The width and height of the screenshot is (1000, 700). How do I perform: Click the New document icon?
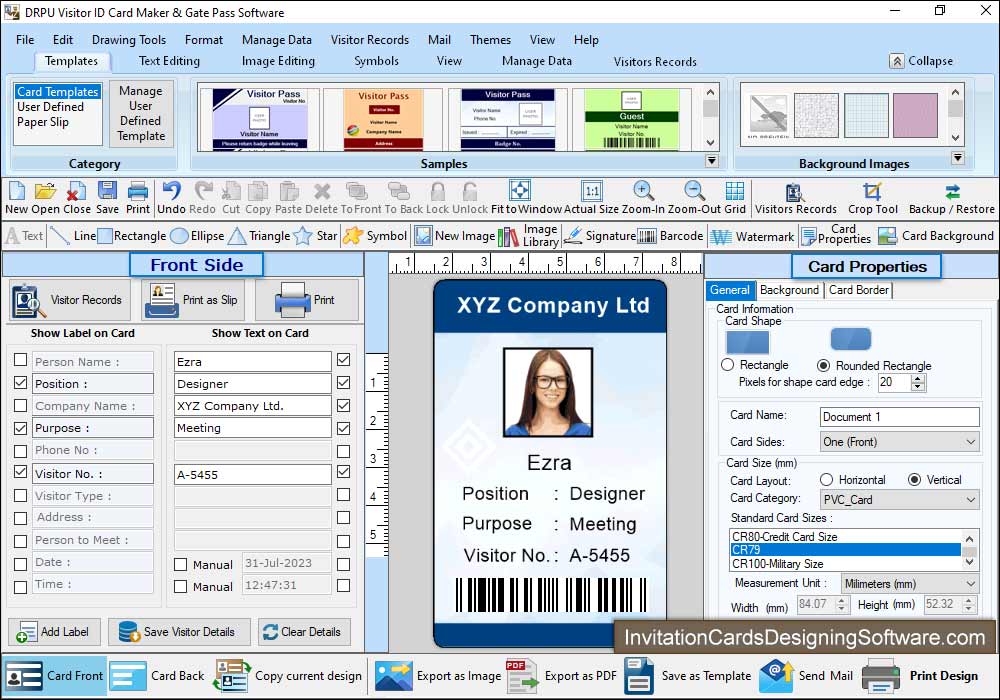click(x=17, y=198)
